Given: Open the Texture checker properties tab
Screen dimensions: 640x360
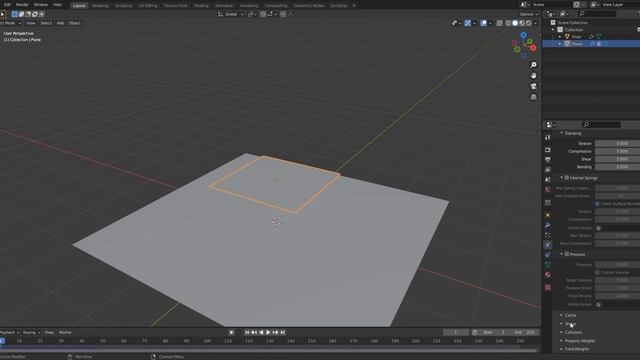Looking at the screenshot, I should pos(548,288).
